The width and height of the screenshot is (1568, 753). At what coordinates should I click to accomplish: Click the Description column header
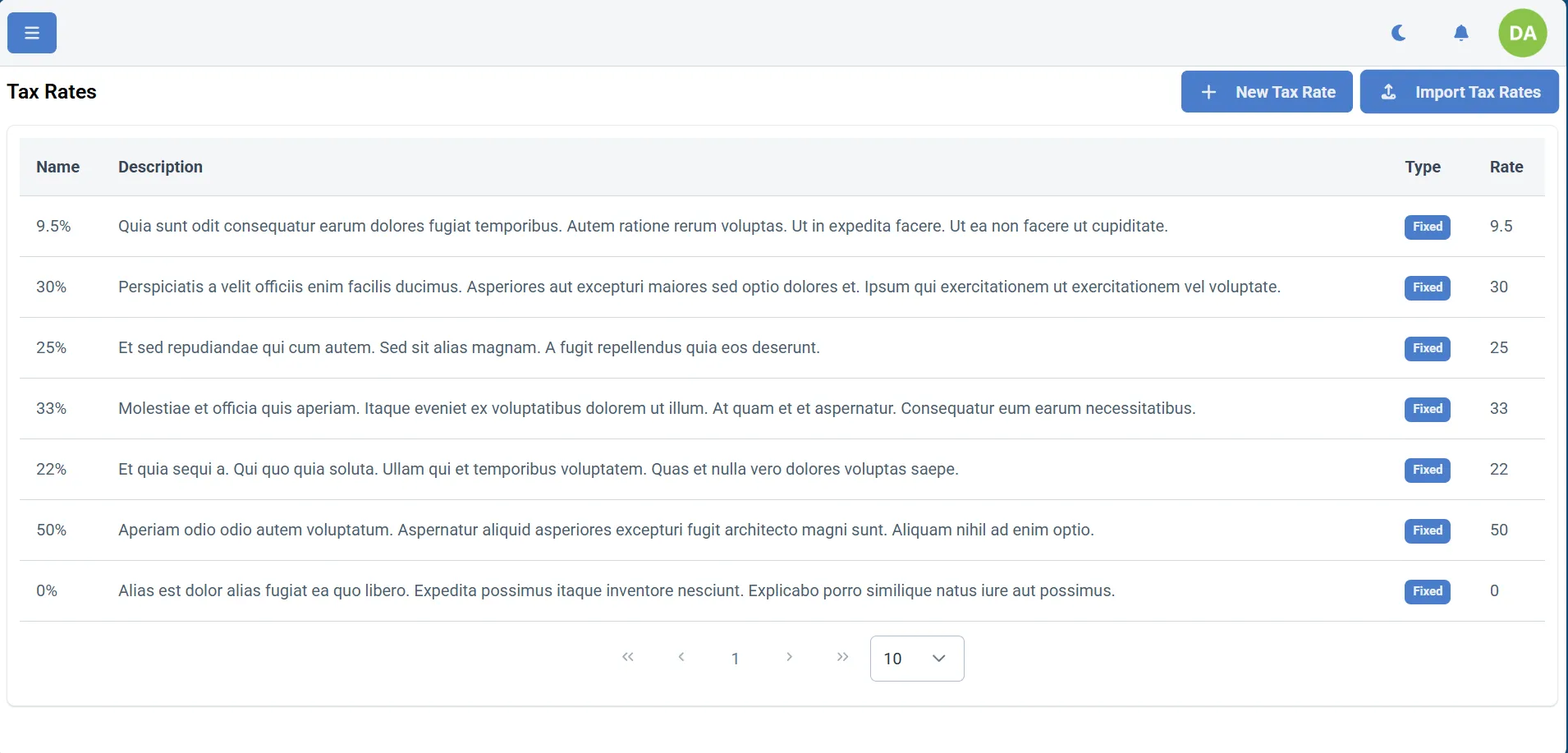(160, 167)
